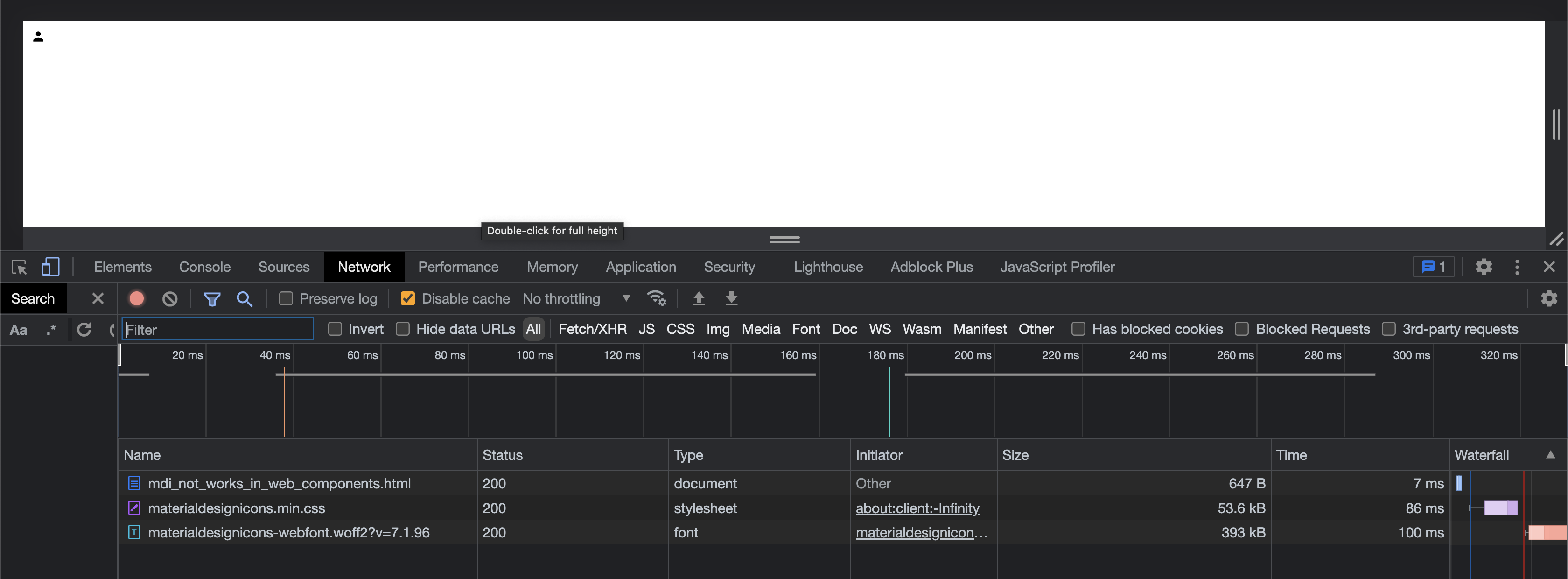Screen dimensions: 1568x579
Task: Enable the Preserve log checkbox
Action: click(x=286, y=298)
